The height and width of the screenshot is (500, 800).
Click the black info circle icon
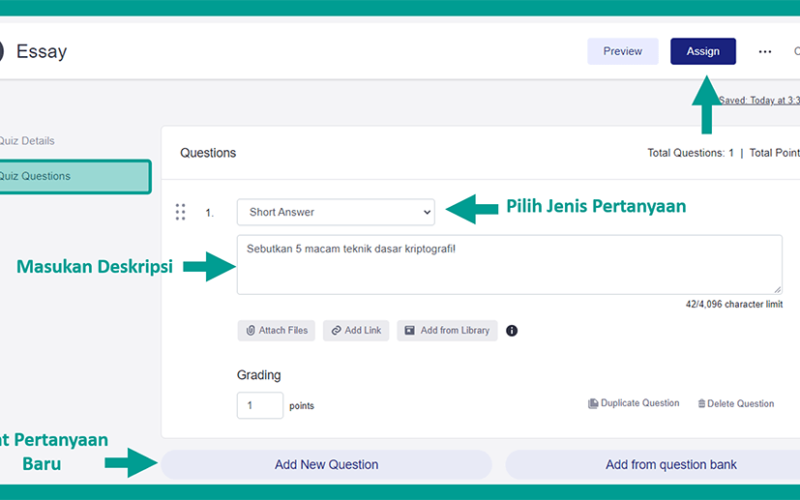[x=511, y=331]
